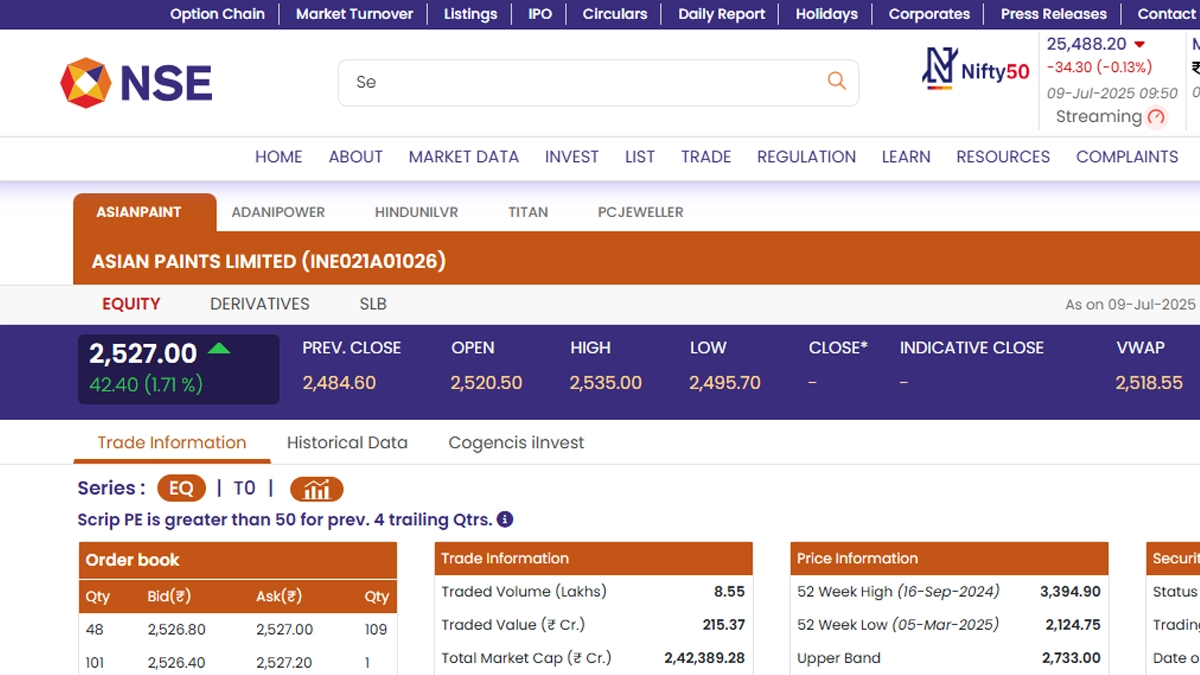The width and height of the screenshot is (1200, 675).
Task: Expand the INVEST navigation menu
Action: [571, 157]
